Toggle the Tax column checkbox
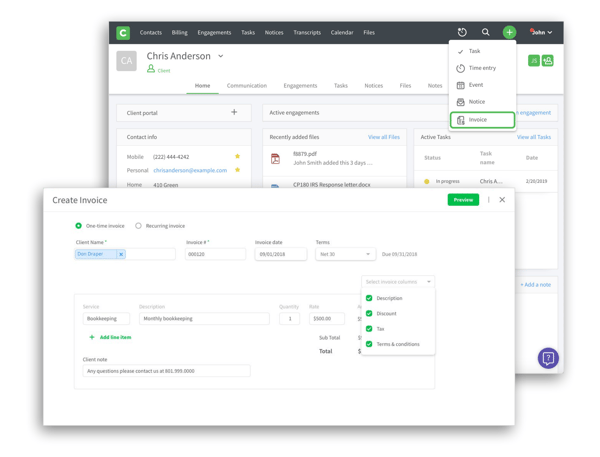Image resolution: width=600 pixels, height=457 pixels. 369,328
